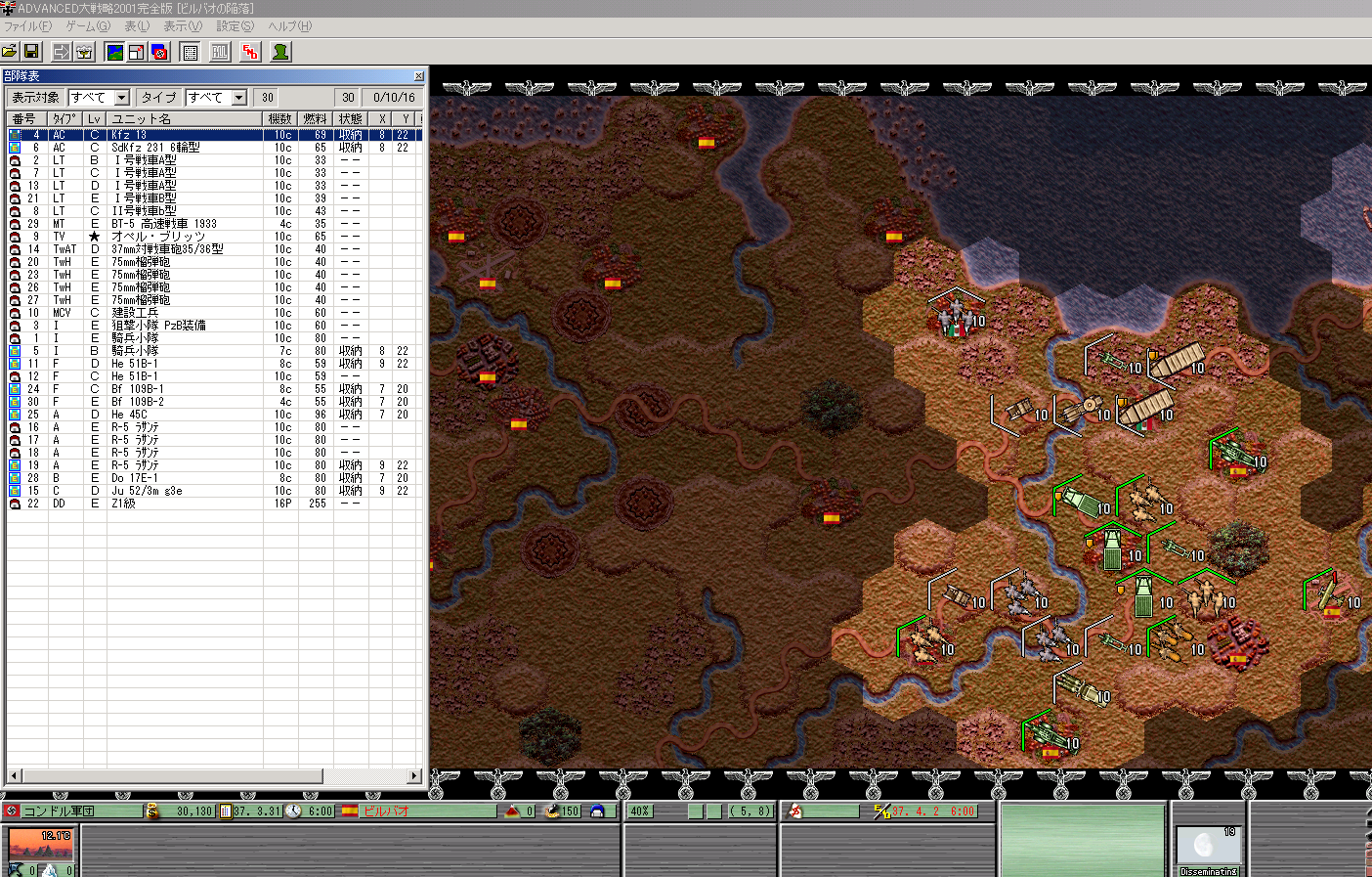Click the toolbar icon right of the arrow icon
1372x877 pixels.
click(x=84, y=51)
